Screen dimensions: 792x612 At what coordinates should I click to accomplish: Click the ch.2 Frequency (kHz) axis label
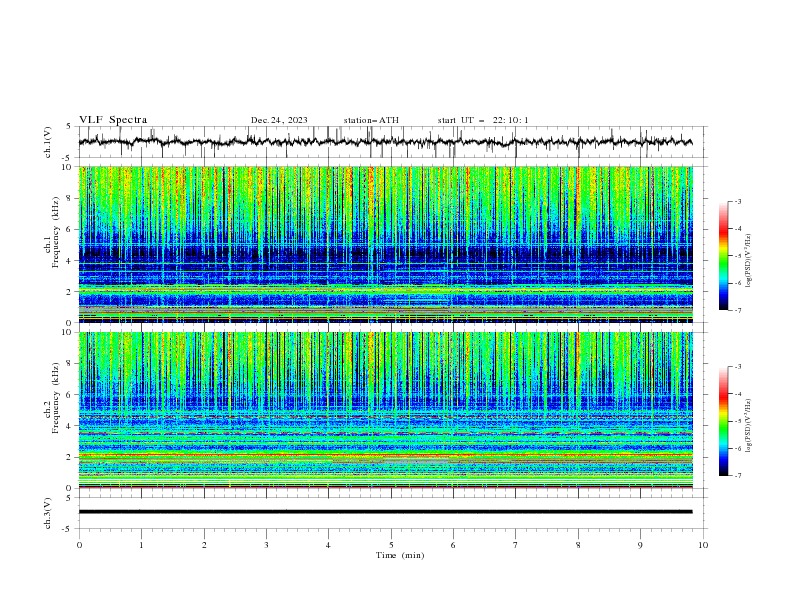51,398
